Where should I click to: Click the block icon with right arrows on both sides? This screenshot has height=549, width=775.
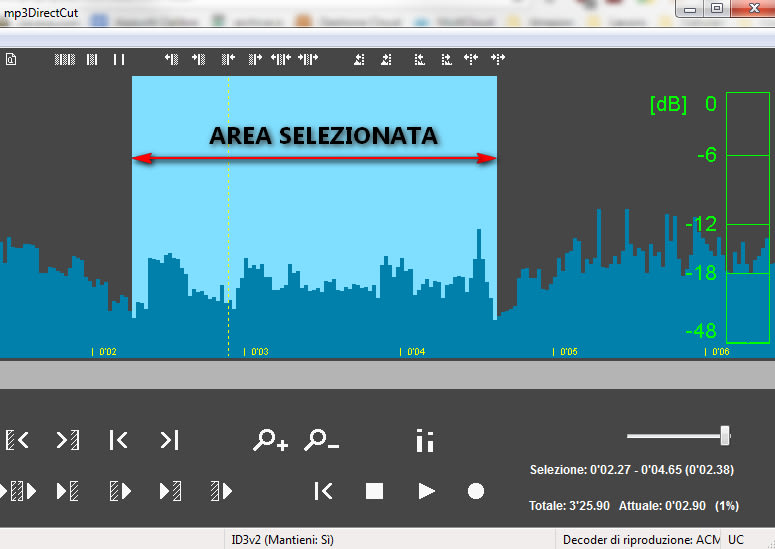pyautogui.click(x=308, y=59)
